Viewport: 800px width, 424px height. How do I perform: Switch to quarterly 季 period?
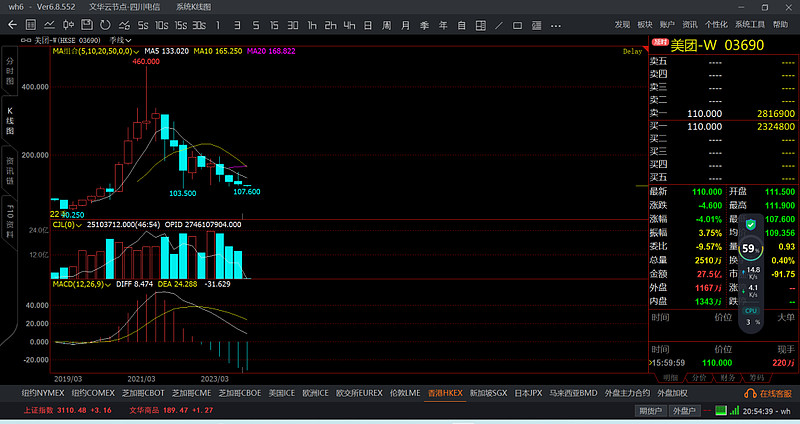coord(424,25)
